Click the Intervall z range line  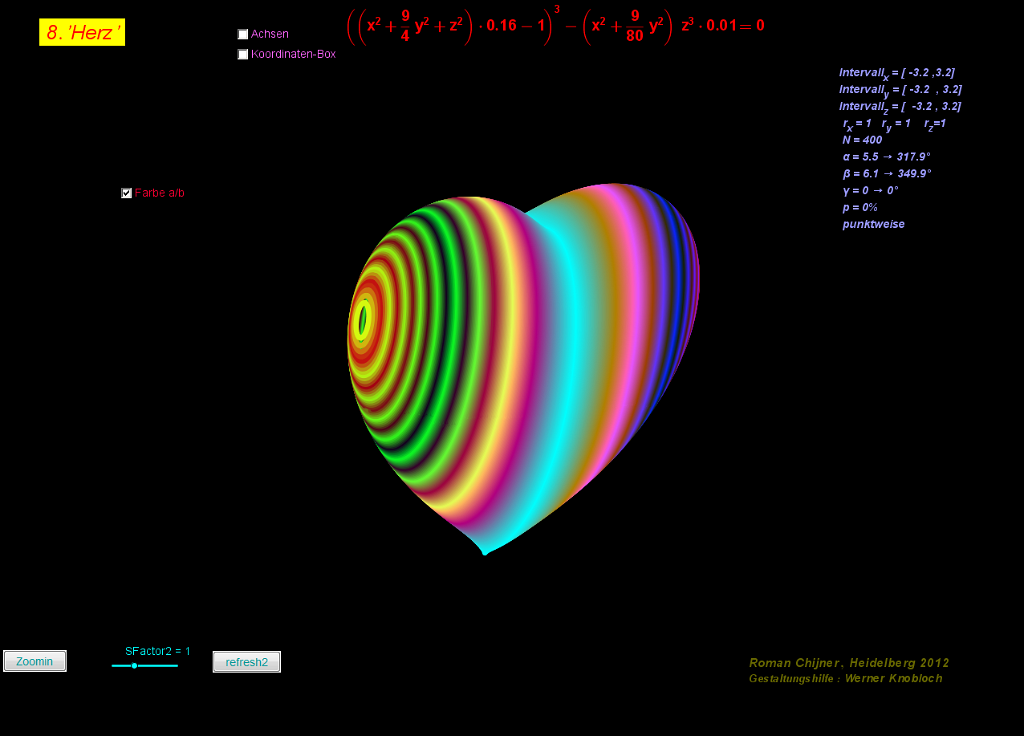[900, 106]
